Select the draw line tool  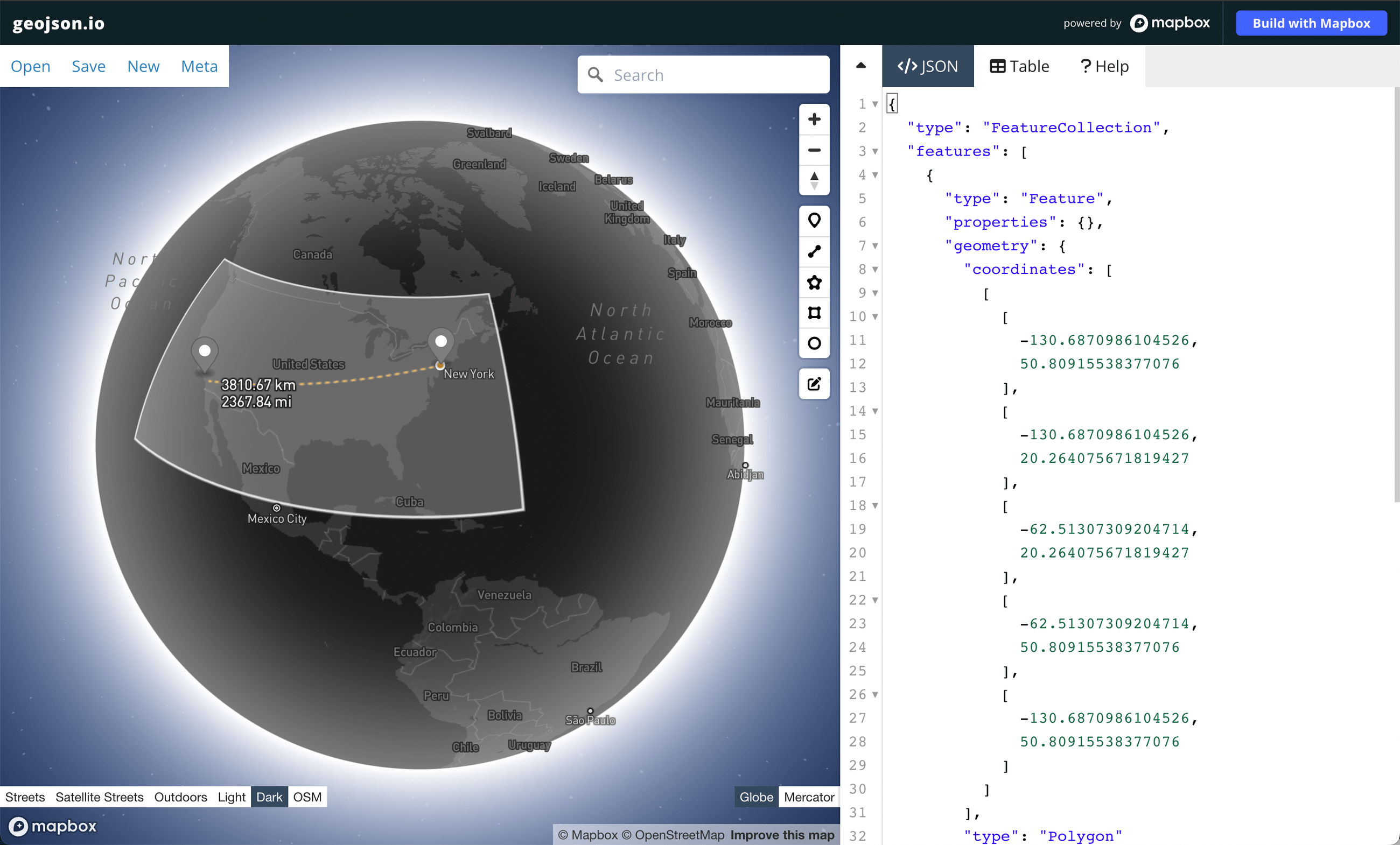click(x=814, y=252)
